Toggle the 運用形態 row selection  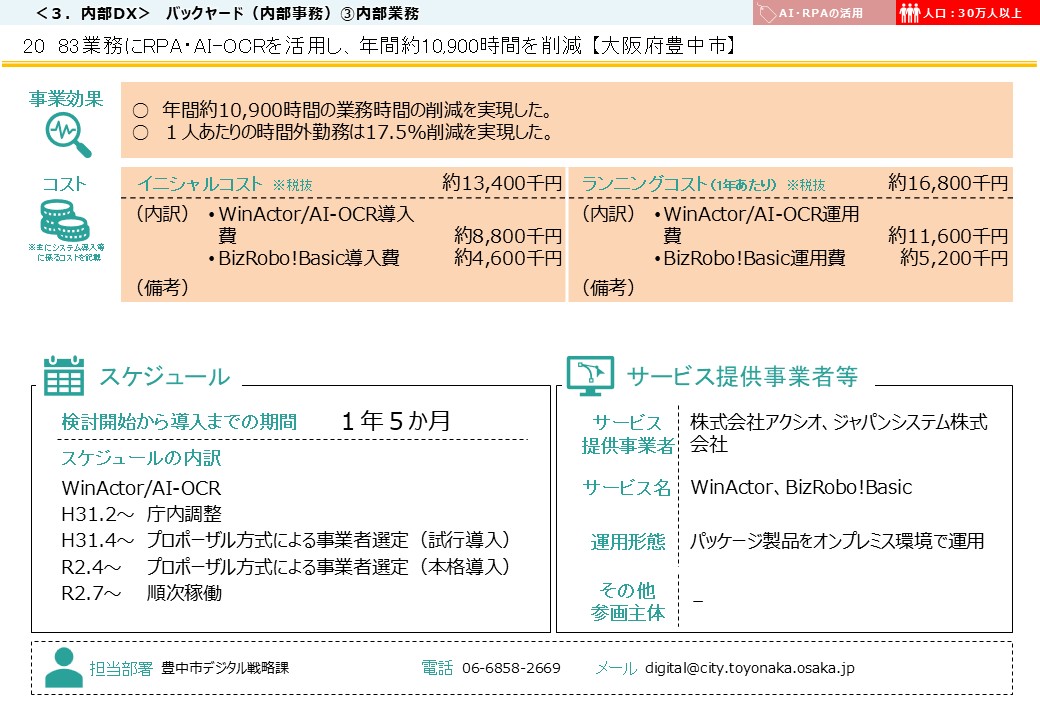pyautogui.click(x=629, y=539)
